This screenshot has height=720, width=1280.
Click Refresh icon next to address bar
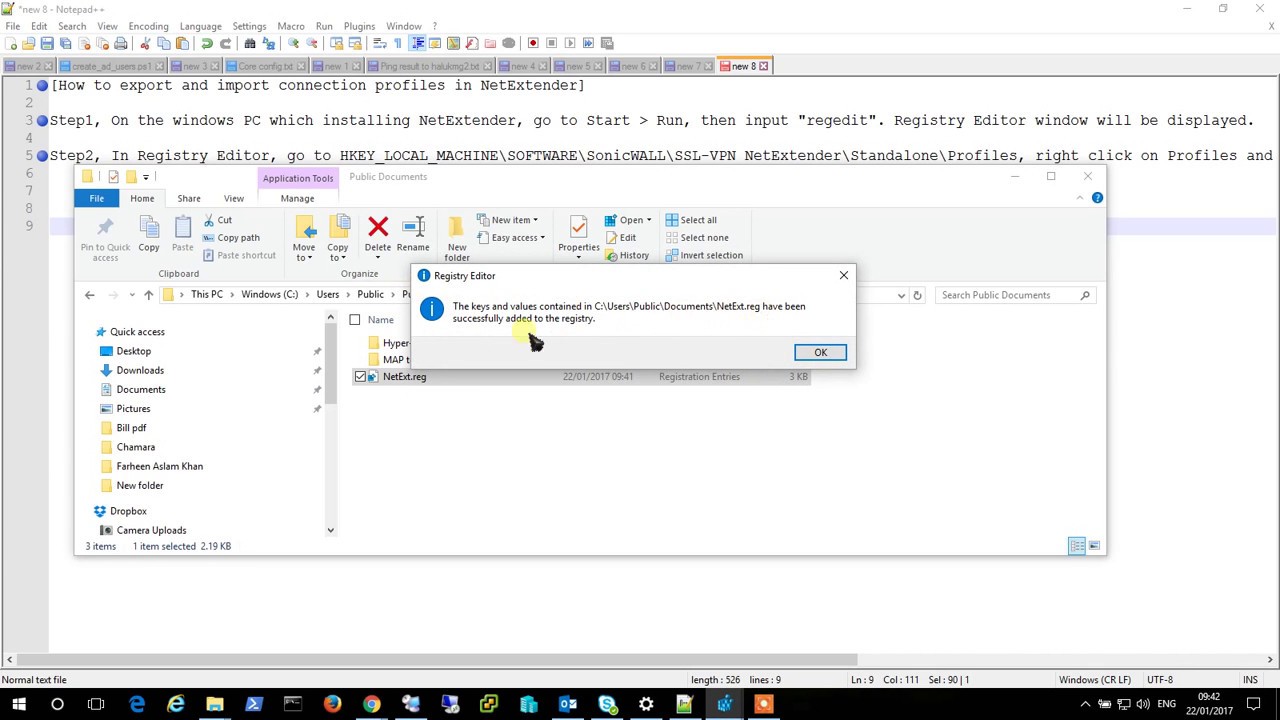click(917, 295)
